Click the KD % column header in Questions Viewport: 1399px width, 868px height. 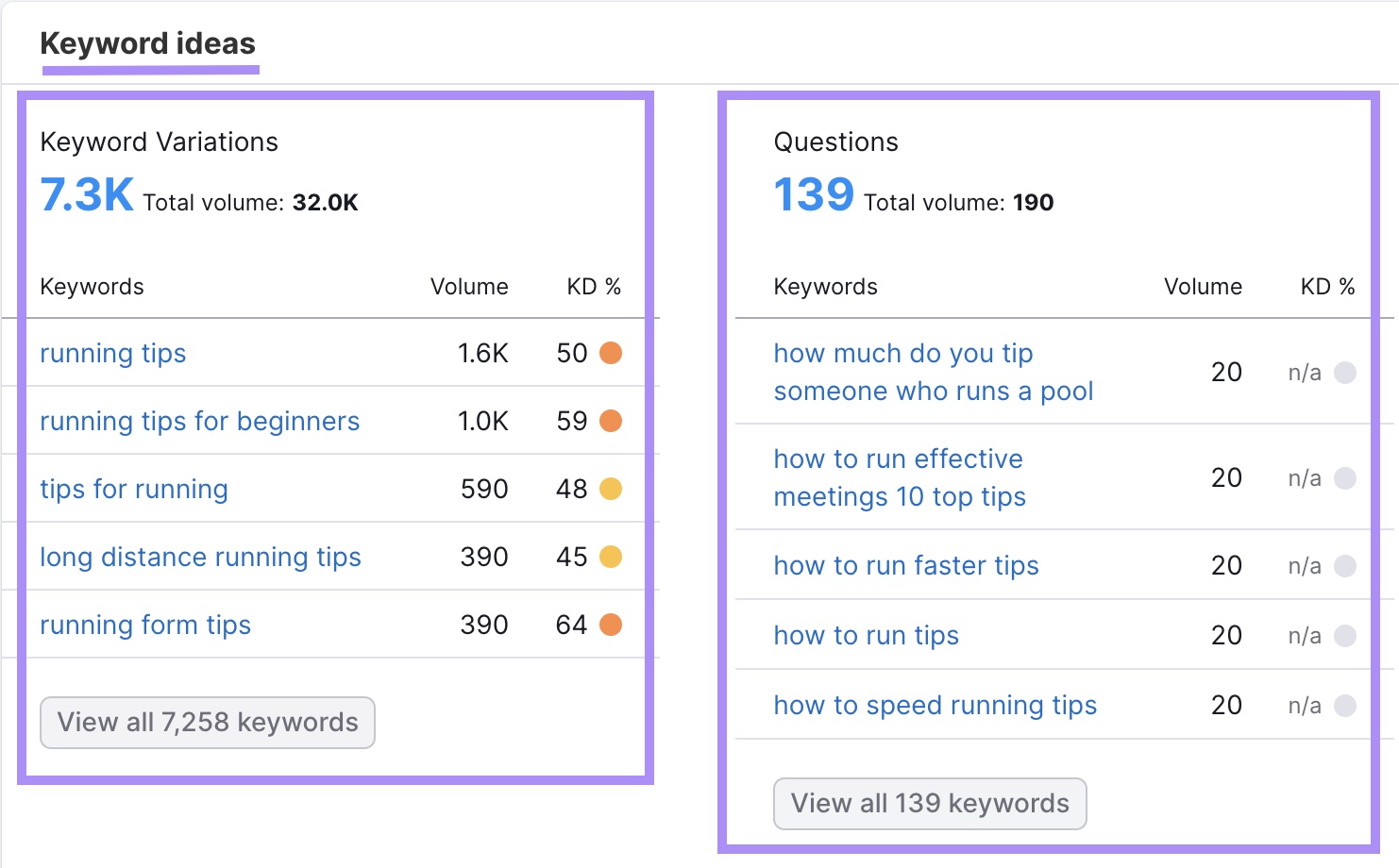1325,286
